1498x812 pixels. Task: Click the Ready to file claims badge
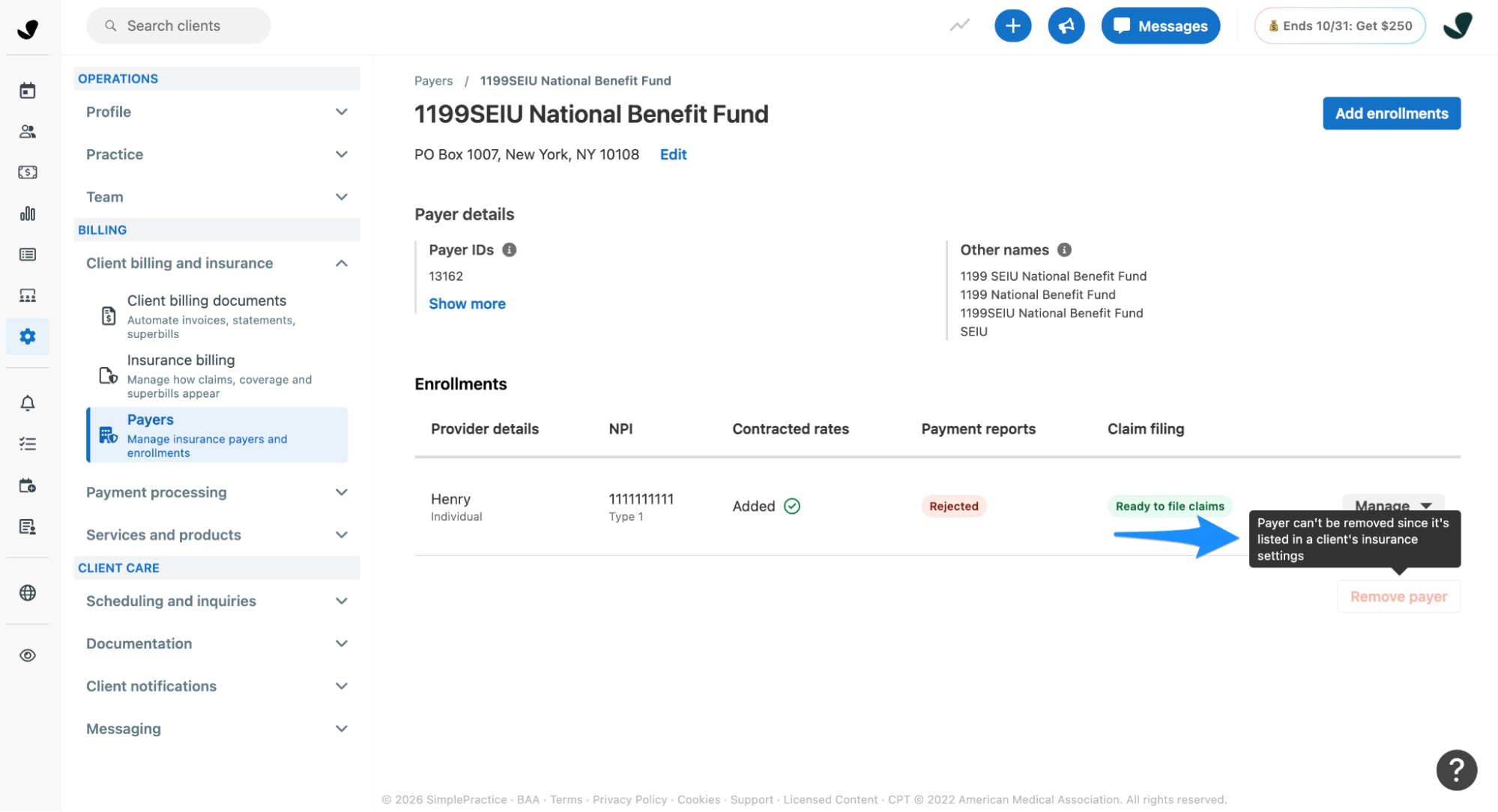[x=1169, y=506]
